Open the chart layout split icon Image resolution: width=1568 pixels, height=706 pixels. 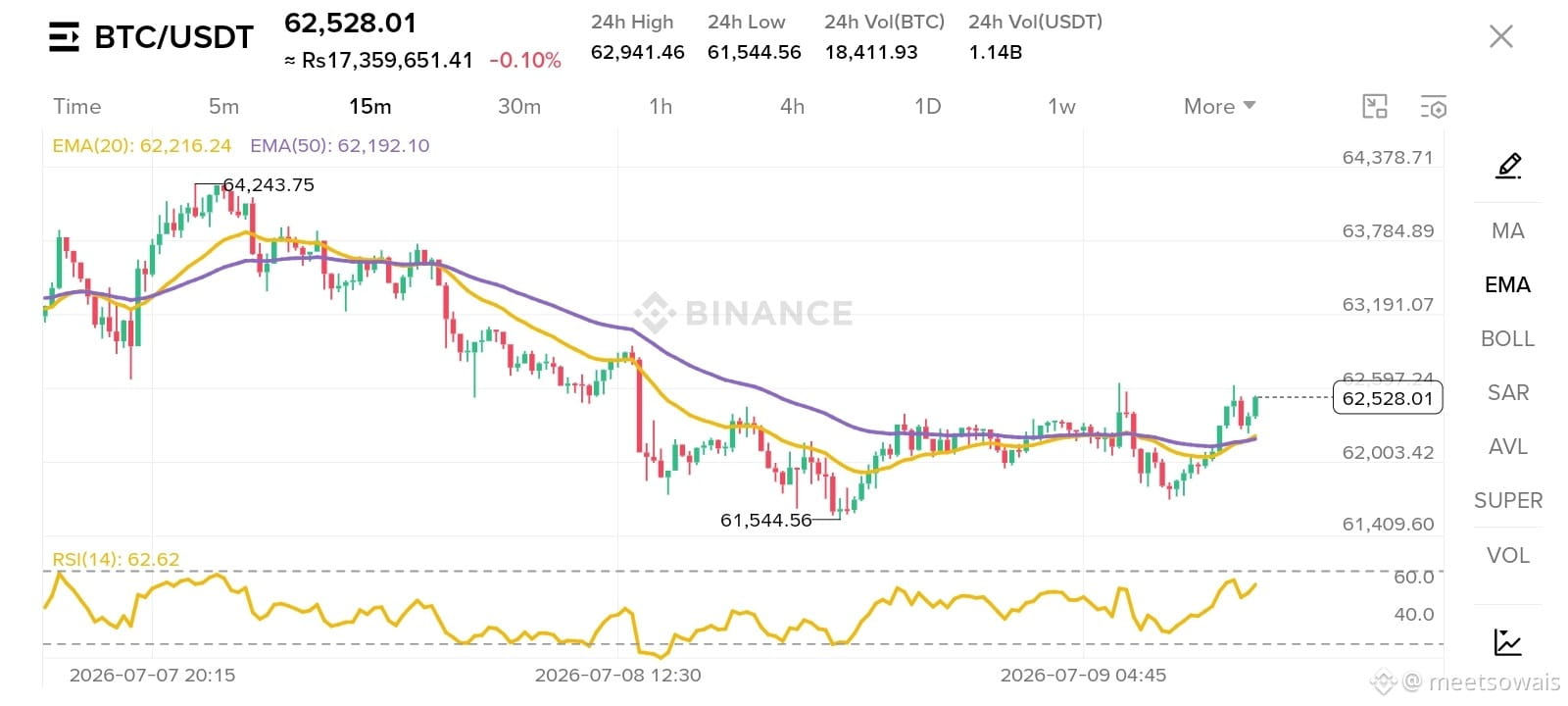pyautogui.click(x=1375, y=107)
